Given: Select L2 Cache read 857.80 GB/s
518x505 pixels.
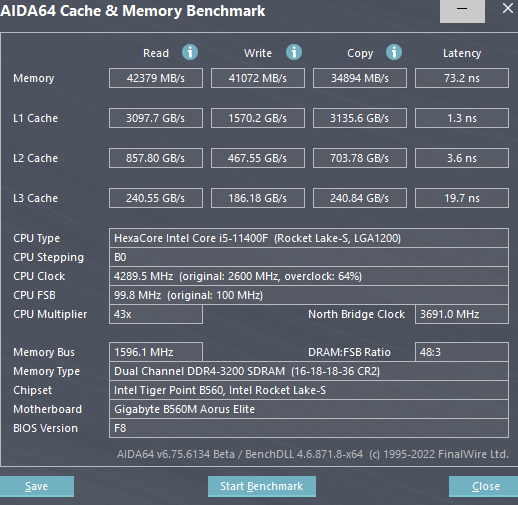Looking at the screenshot, I should click(156, 158).
